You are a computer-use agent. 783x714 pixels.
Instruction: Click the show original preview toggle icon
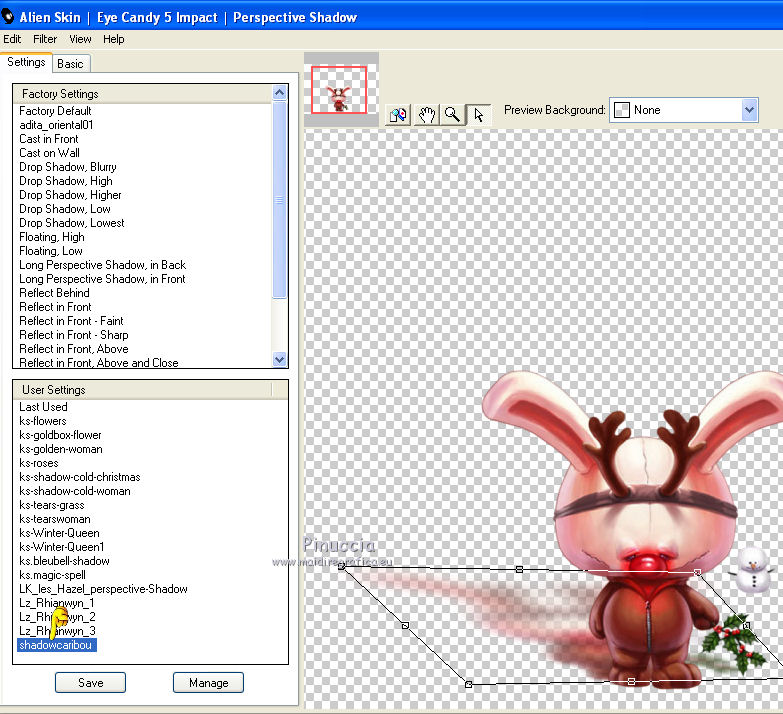(x=398, y=115)
